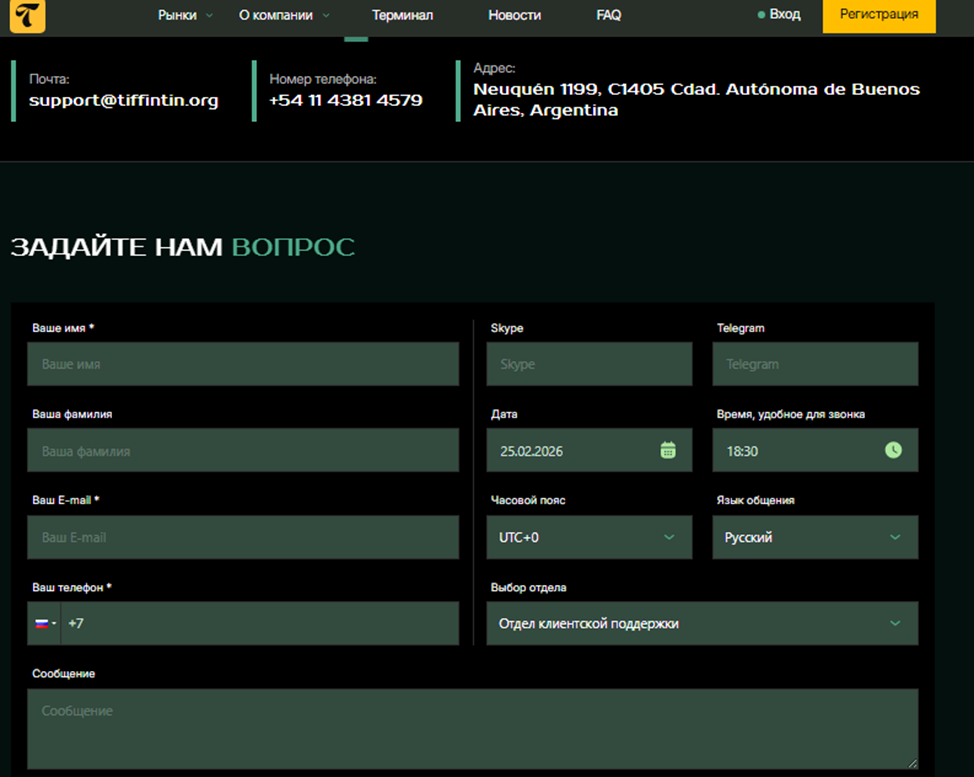The width and height of the screenshot is (974, 777).
Task: Go to Новости page
Action: point(514,15)
